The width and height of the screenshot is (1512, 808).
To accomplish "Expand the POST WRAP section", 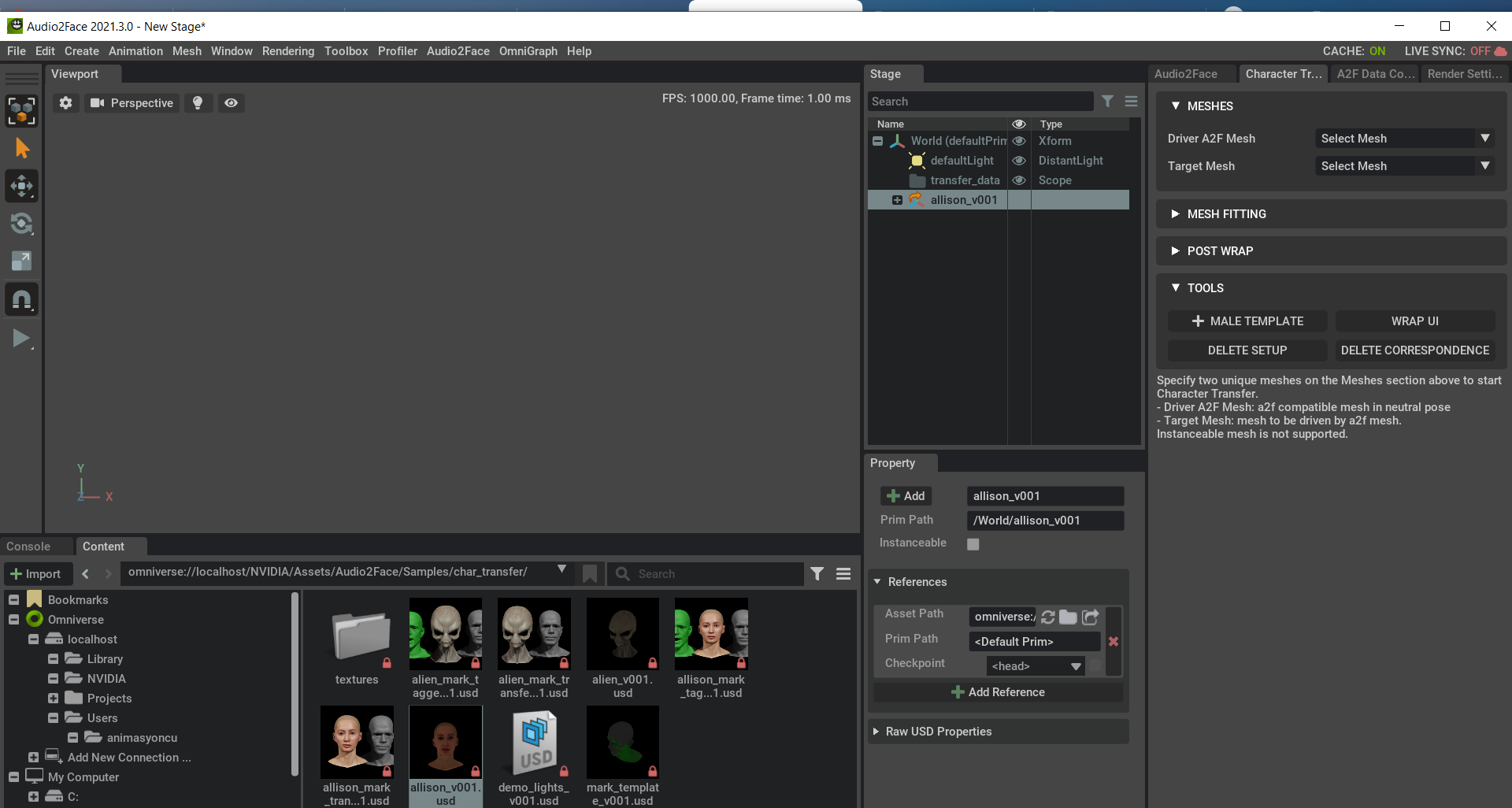I will click(x=1175, y=251).
